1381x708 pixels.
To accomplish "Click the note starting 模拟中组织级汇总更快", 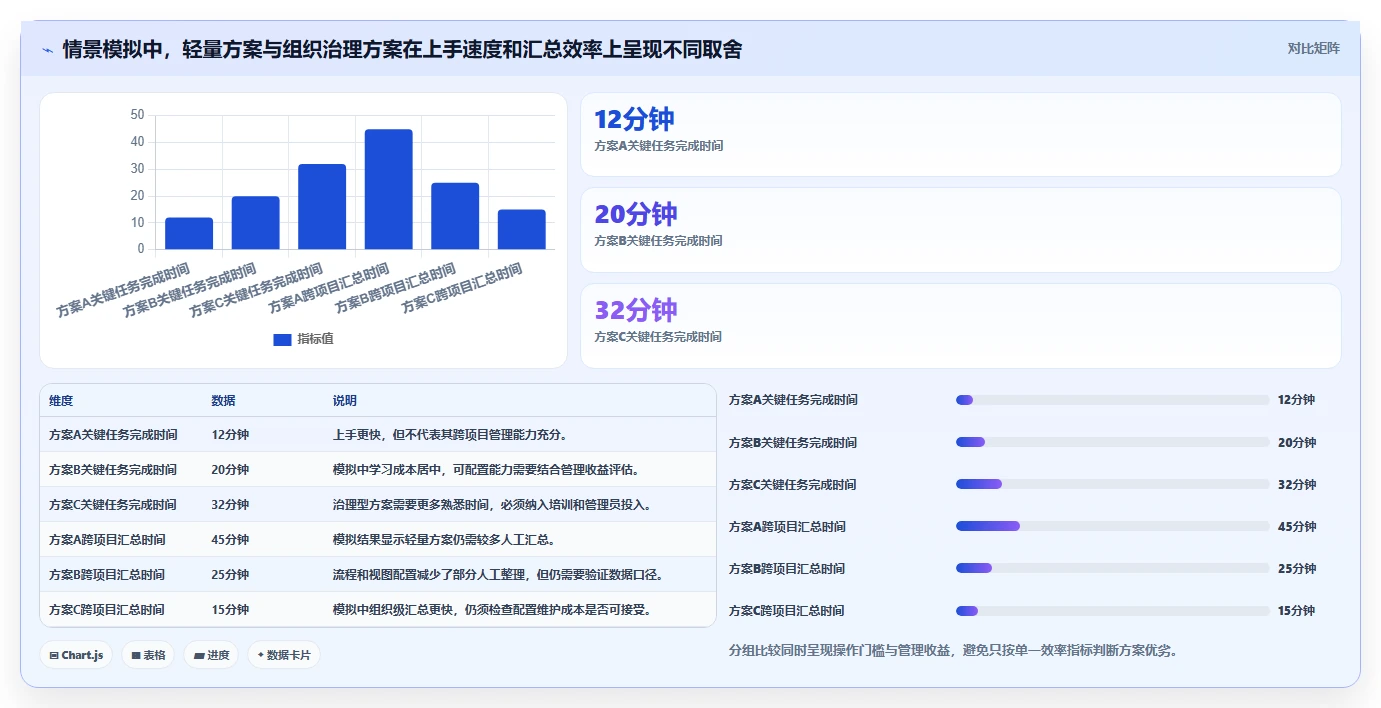I will click(x=492, y=610).
